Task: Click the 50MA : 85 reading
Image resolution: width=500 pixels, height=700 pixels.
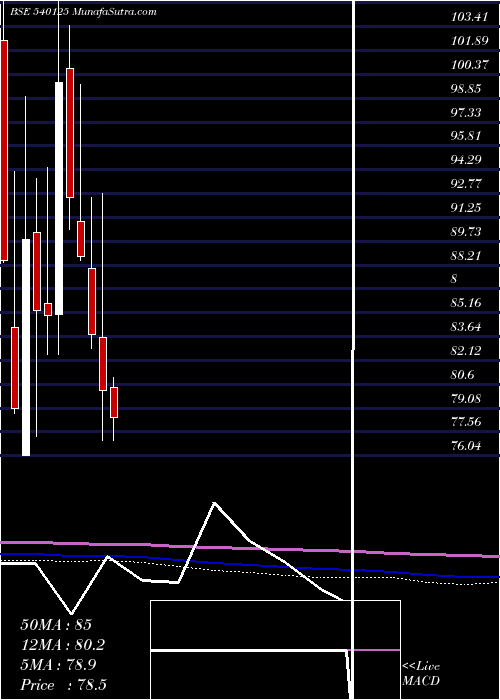Action: pyautogui.click(x=57, y=625)
